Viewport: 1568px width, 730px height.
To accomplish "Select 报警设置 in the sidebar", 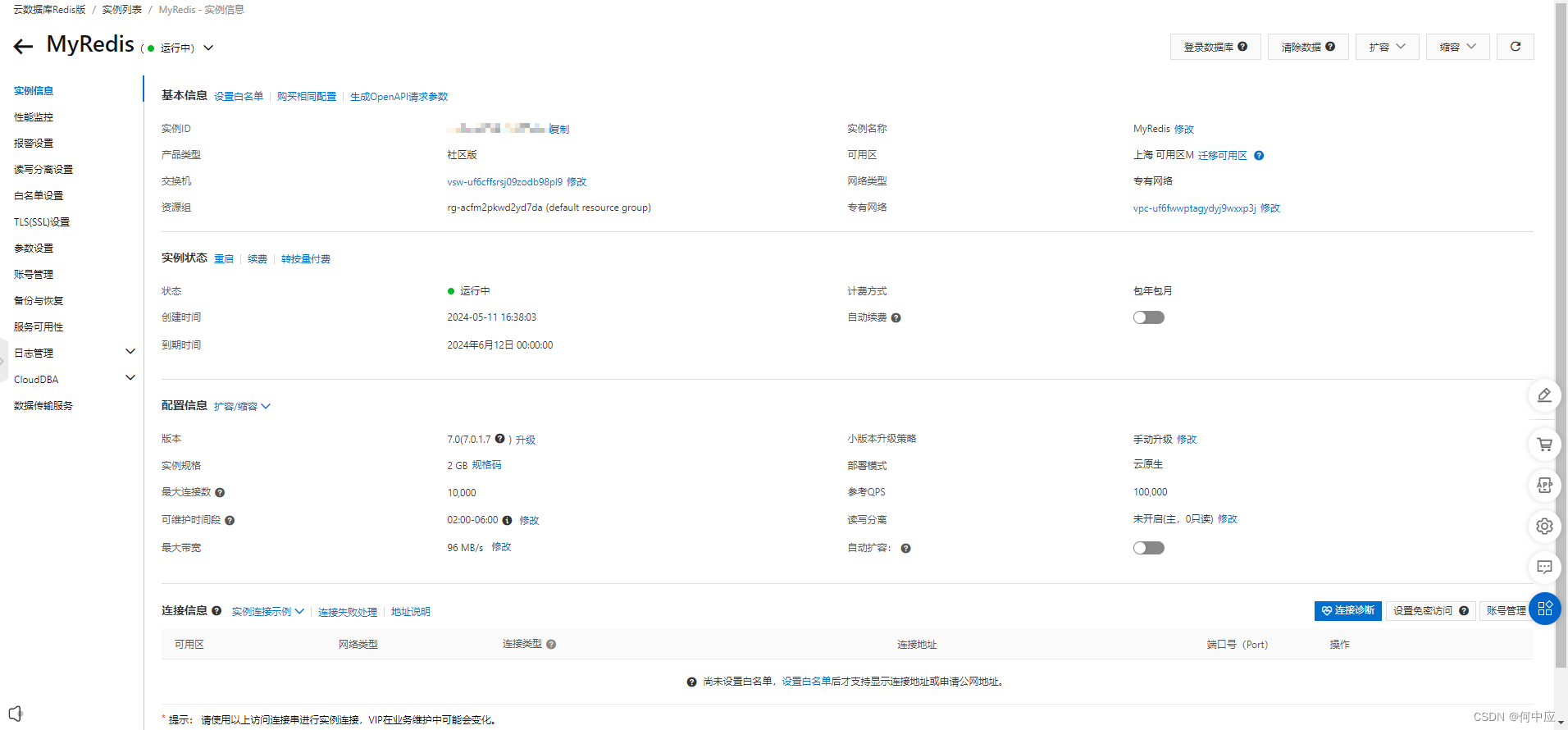I will 34,144.
